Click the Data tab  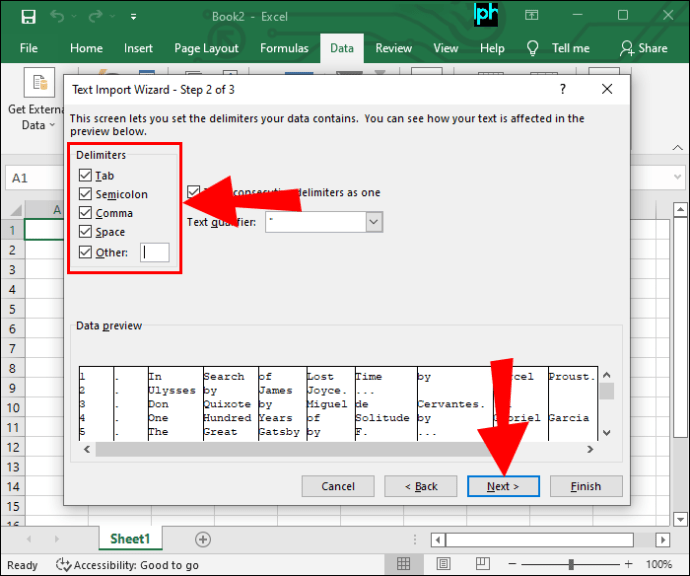(342, 48)
